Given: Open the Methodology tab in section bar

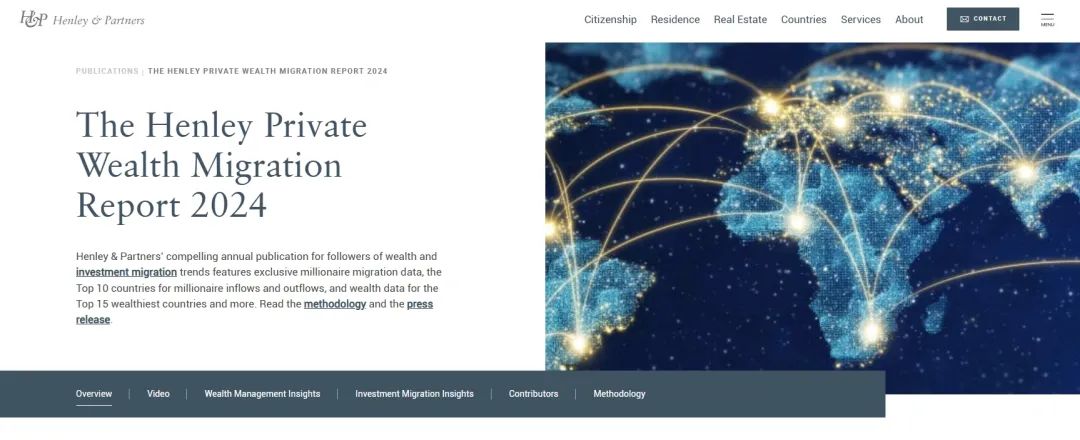Looking at the screenshot, I should pos(619,394).
